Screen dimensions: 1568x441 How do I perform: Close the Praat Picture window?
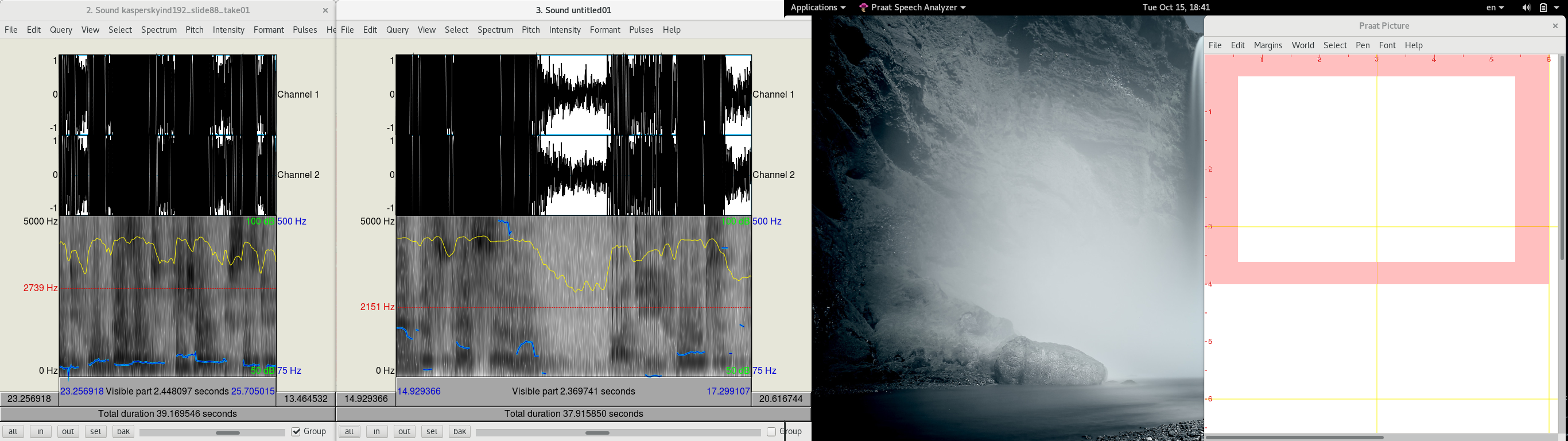pyautogui.click(x=1555, y=26)
